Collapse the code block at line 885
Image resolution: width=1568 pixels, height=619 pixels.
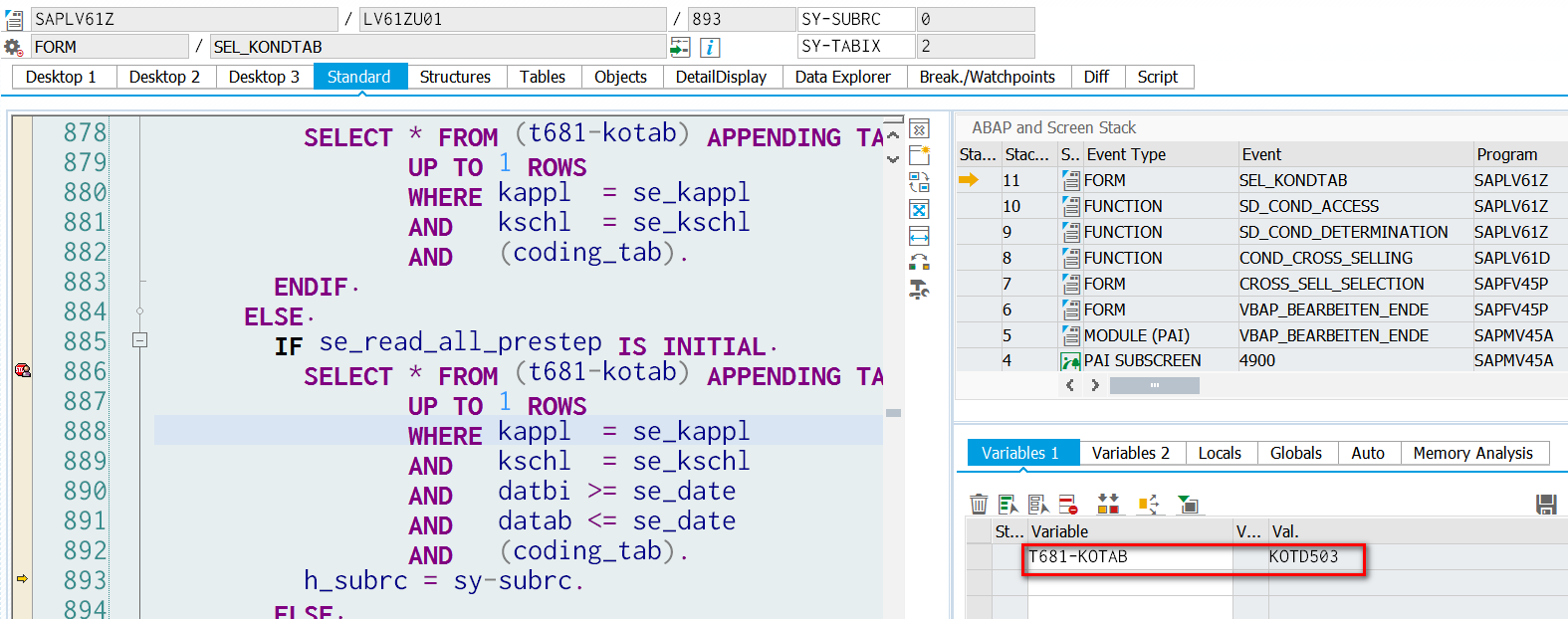(140, 340)
